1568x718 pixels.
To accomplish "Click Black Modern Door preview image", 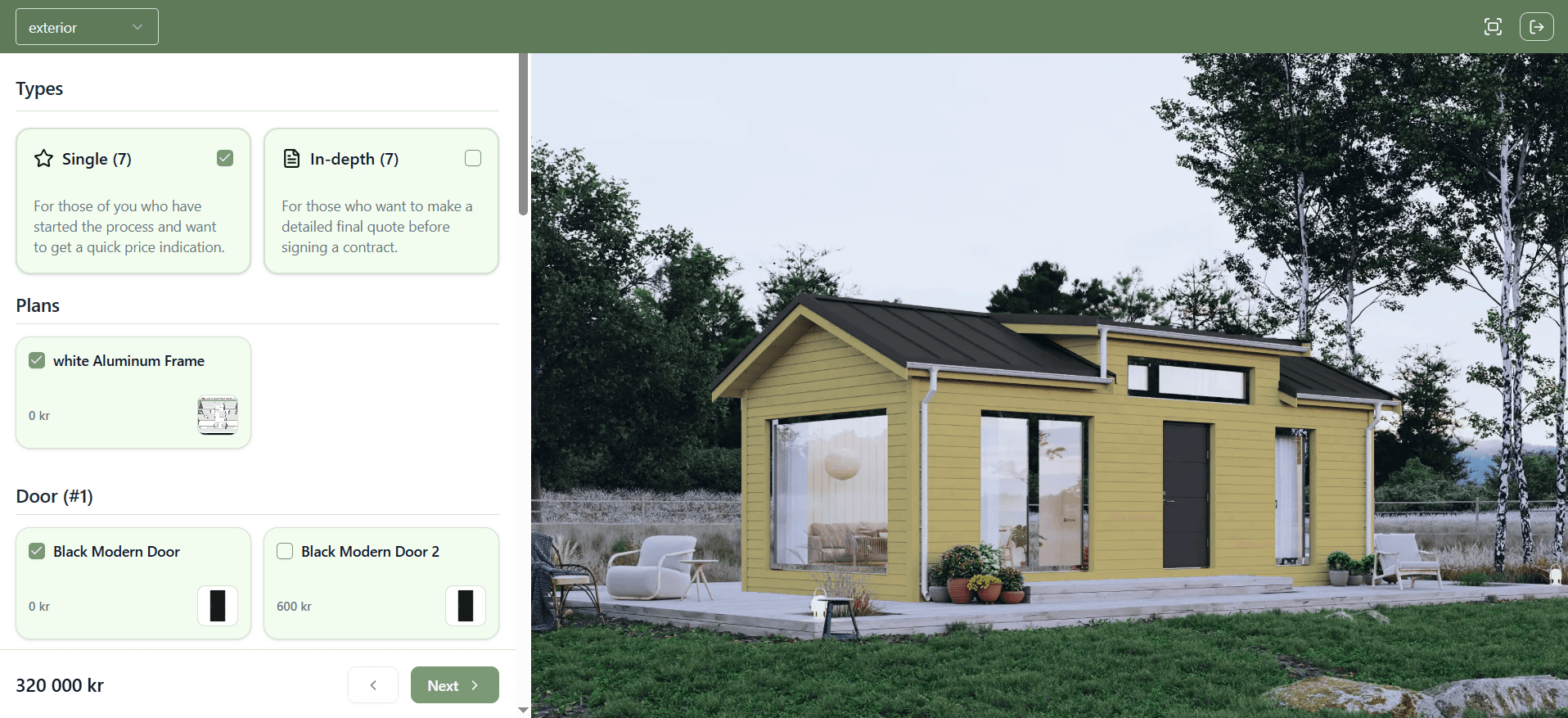I will tap(218, 606).
